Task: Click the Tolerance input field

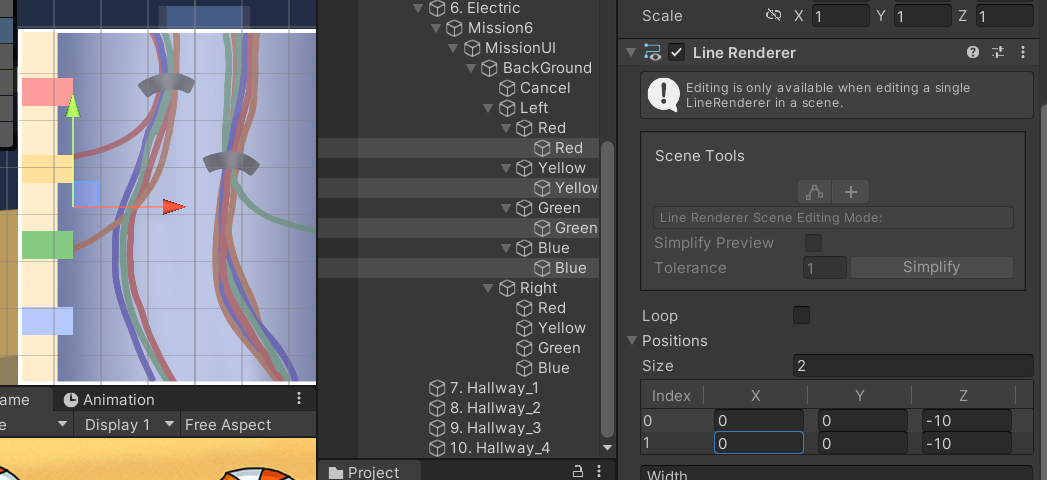Action: [x=825, y=268]
